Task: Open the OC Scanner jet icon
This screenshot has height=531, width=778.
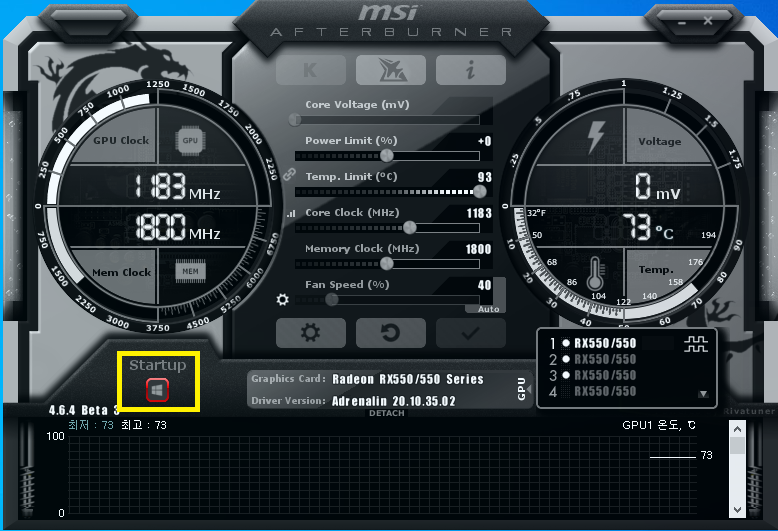Action: click(x=391, y=70)
